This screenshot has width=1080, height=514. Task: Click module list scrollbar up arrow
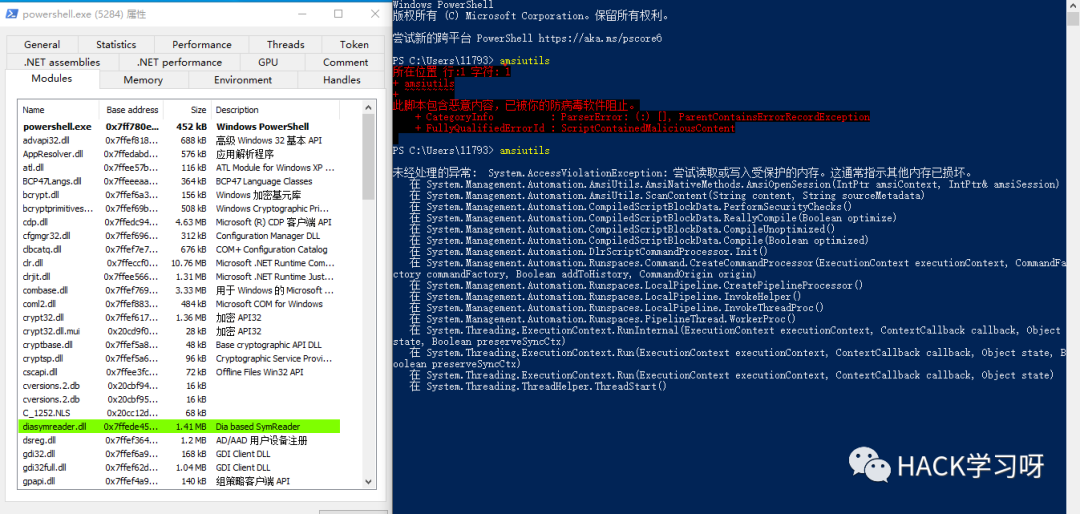tap(368, 107)
